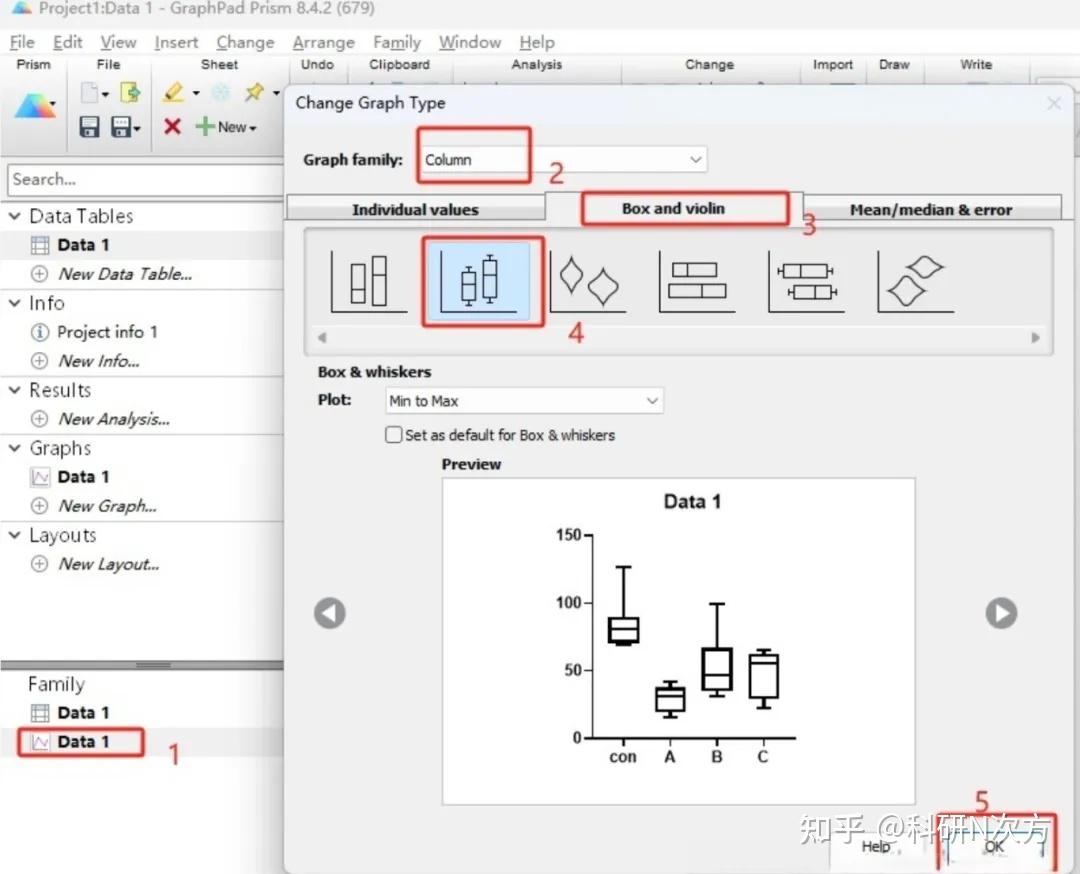Collapse the Graphs section

pyautogui.click(x=14, y=448)
